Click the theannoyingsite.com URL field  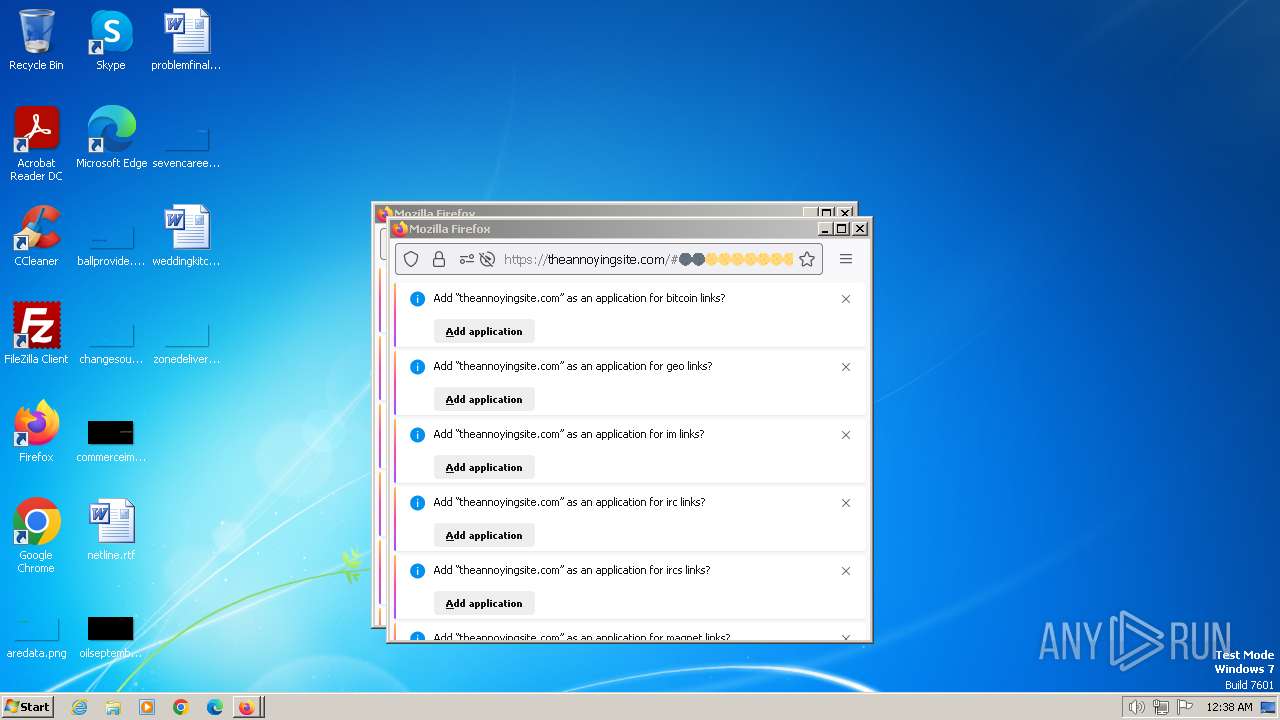(x=648, y=259)
